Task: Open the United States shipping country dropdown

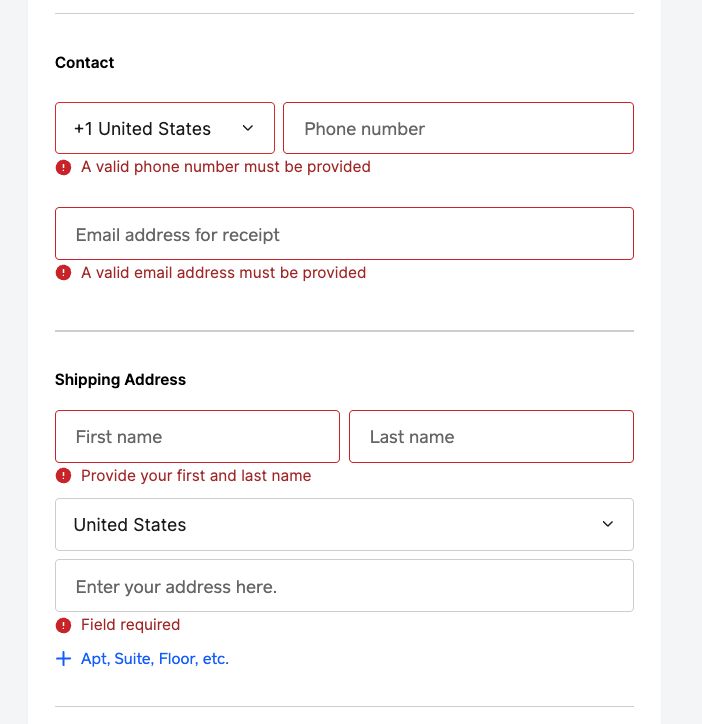Action: pyautogui.click(x=345, y=525)
